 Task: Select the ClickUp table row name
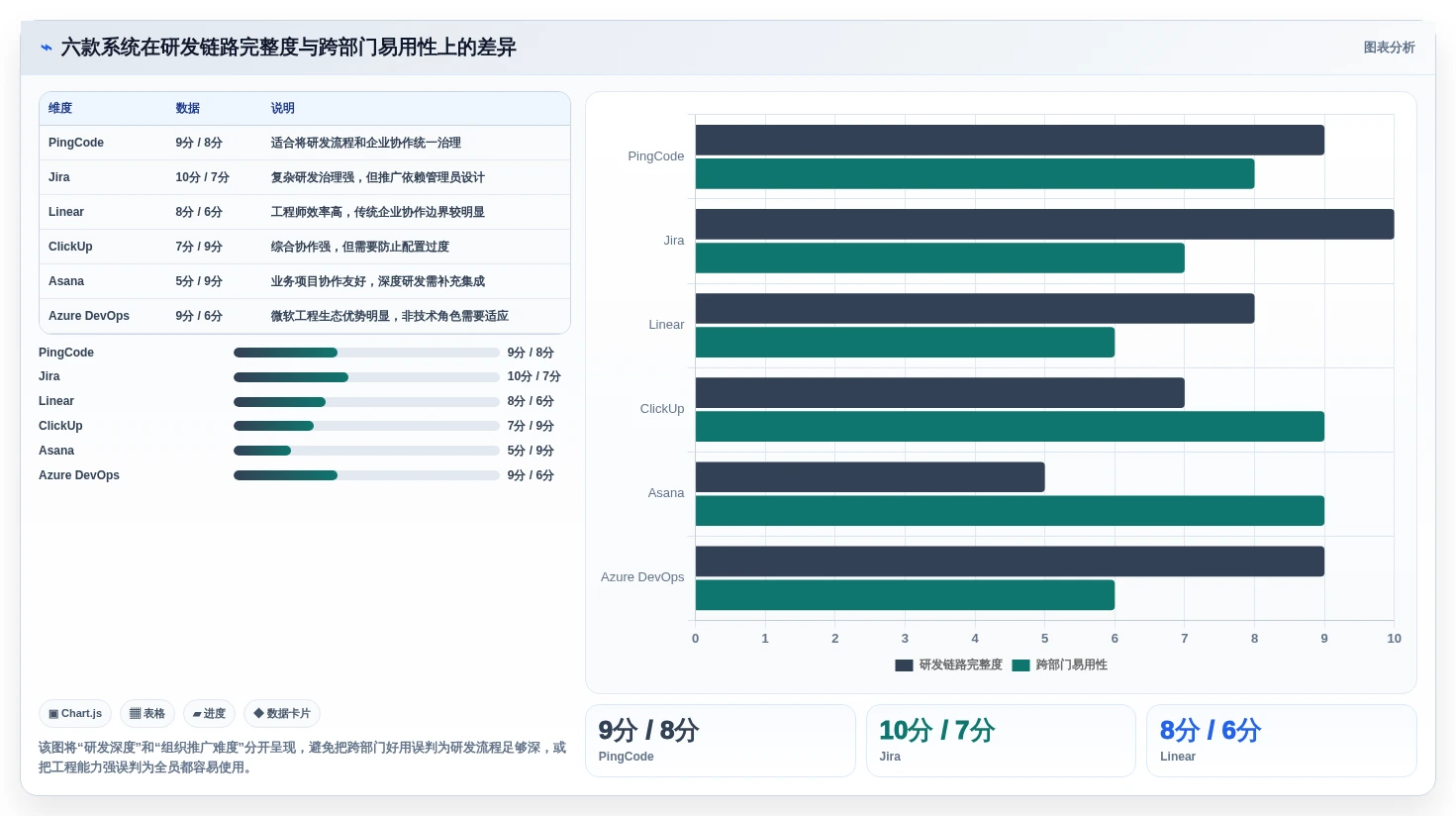coord(70,247)
